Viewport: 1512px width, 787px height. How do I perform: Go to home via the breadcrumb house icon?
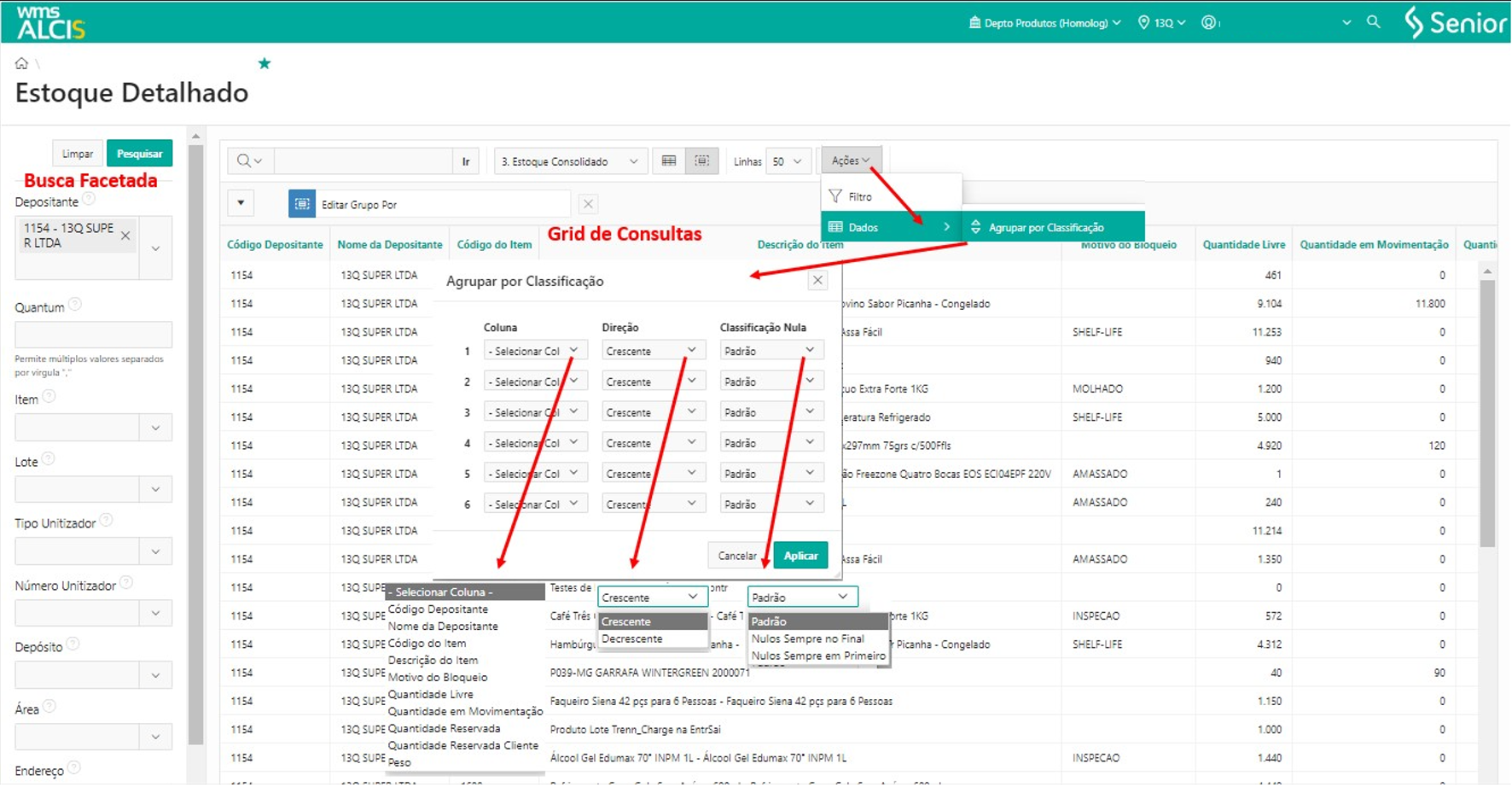point(21,63)
